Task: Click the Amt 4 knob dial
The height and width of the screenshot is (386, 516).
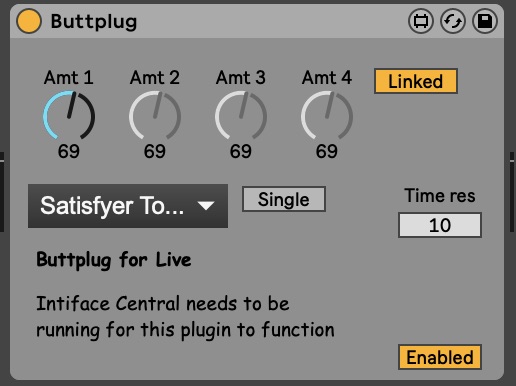Action: click(327, 115)
